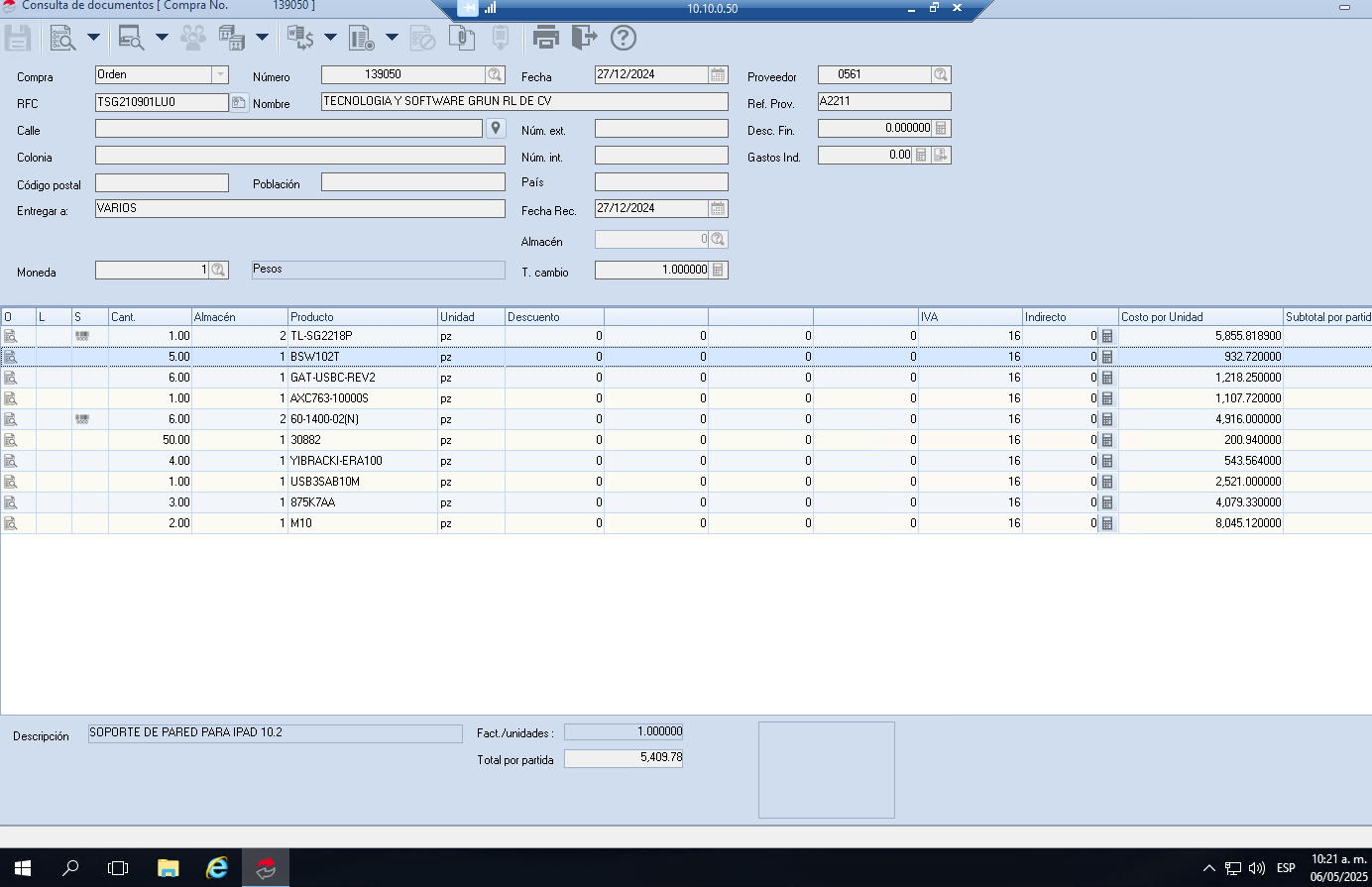Image resolution: width=1372 pixels, height=887 pixels.
Task: Click the Almacén column header in grid
Action: 240,317
